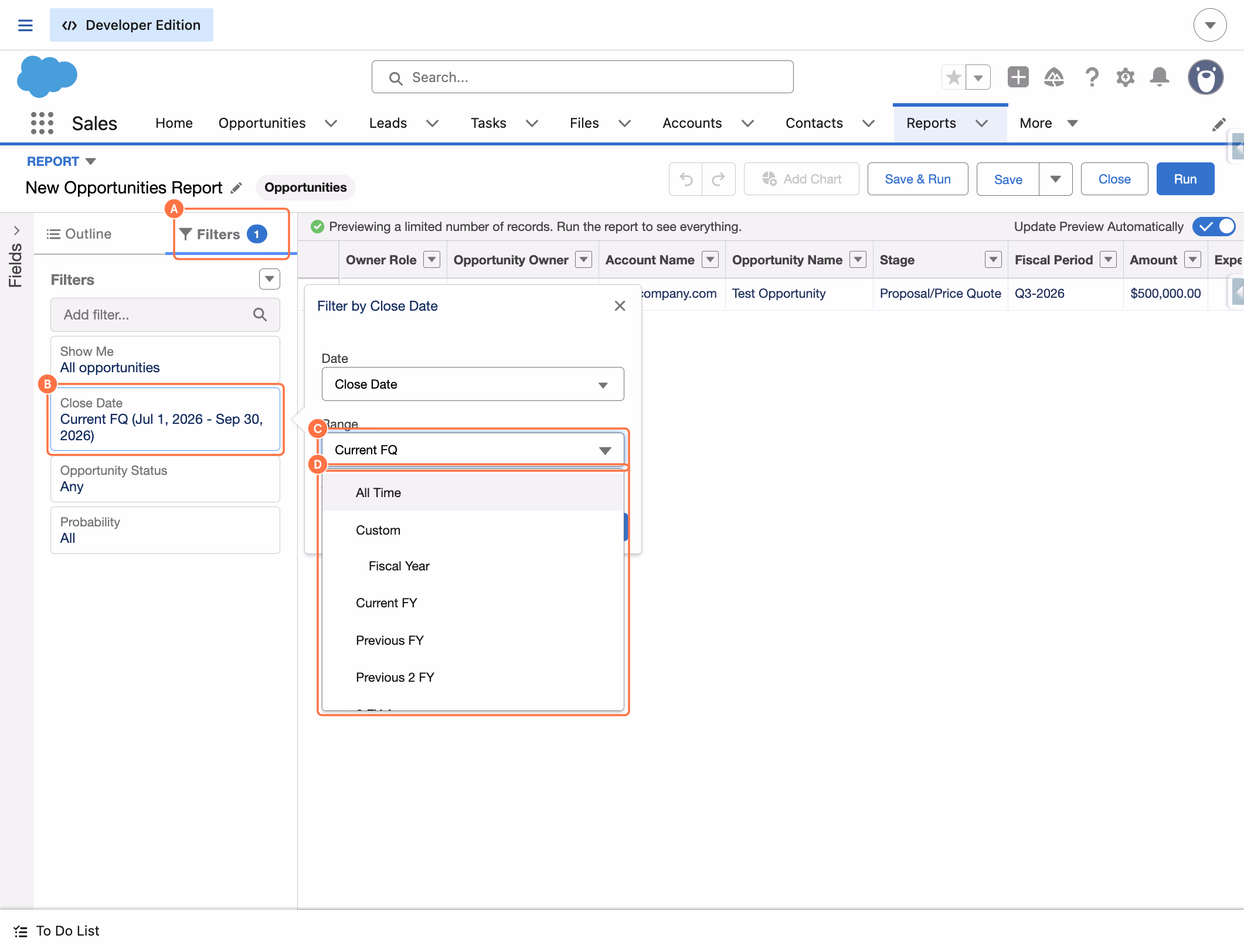
Task: Expand the Reports nav chevron
Action: coord(982,123)
